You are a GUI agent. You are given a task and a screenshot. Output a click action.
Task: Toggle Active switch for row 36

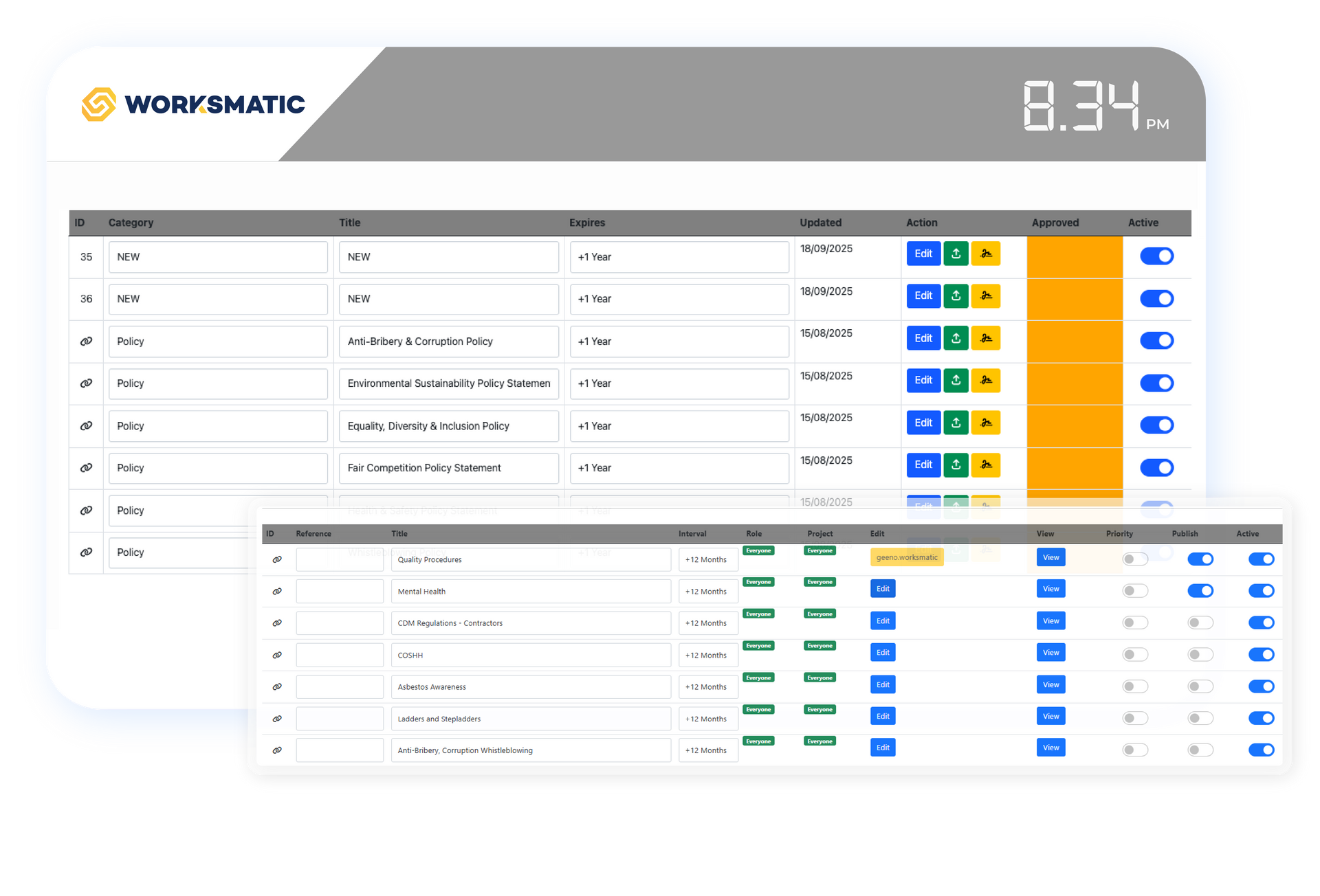pyautogui.click(x=1156, y=299)
